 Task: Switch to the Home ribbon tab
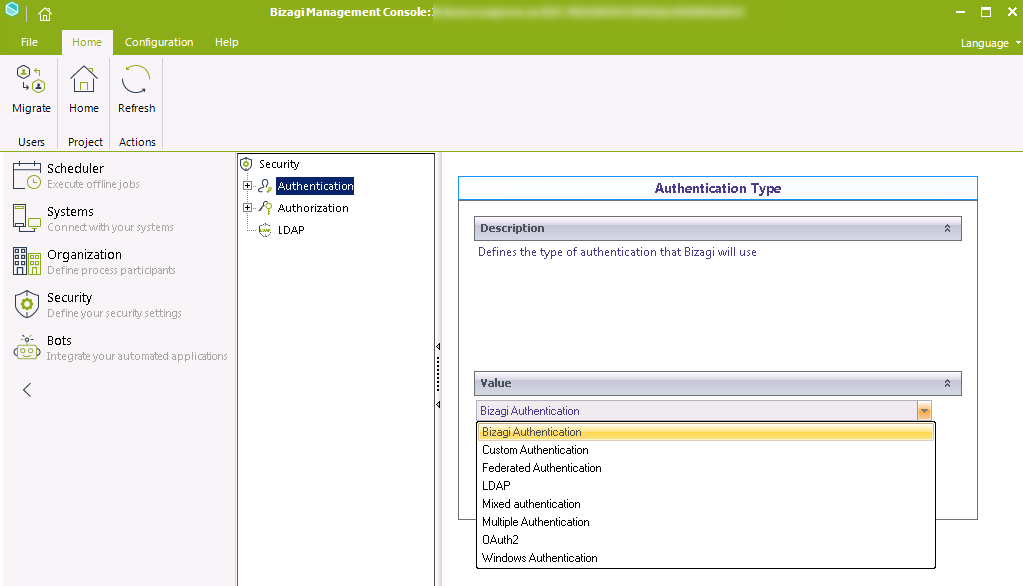click(x=87, y=42)
